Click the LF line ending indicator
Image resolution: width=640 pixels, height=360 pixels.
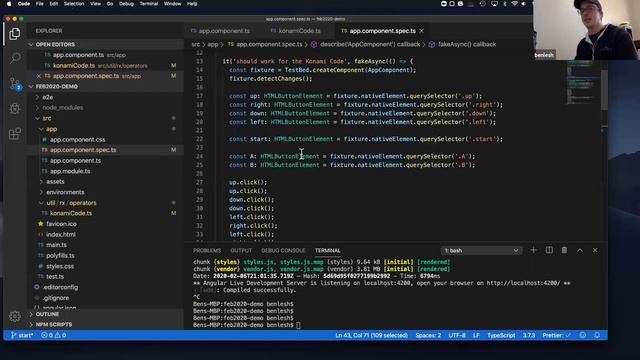(x=476, y=335)
